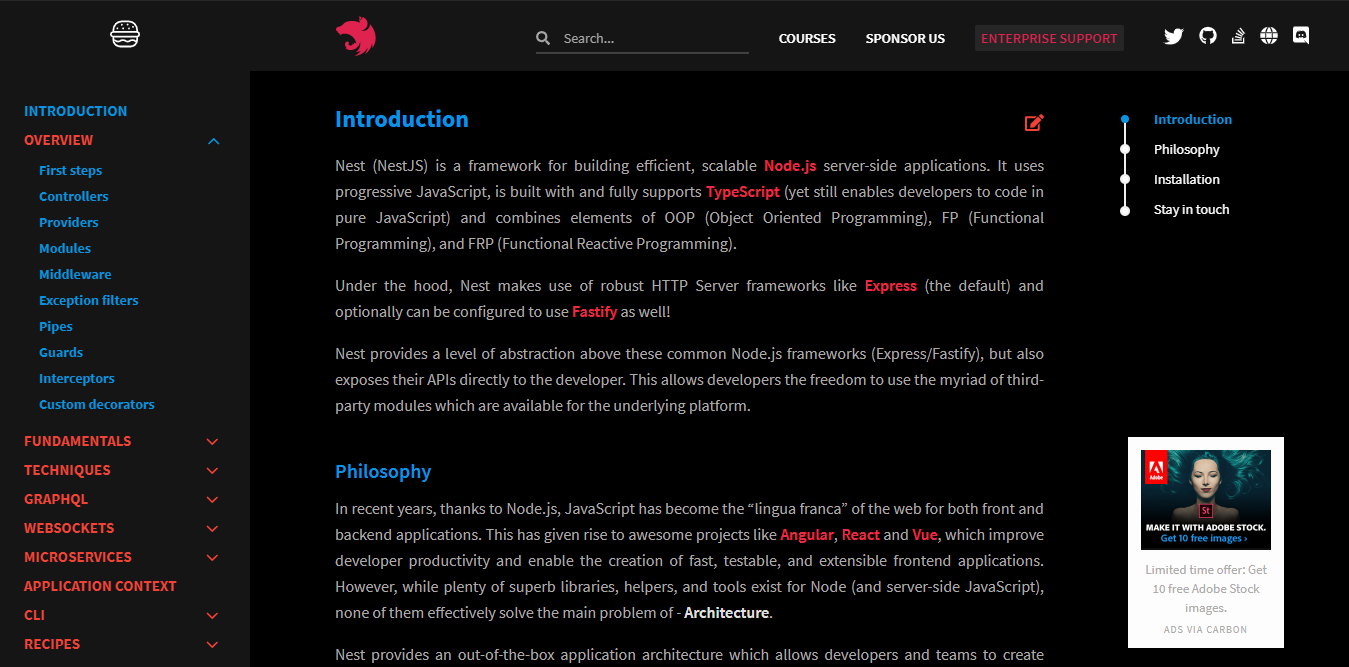Go to Pipes page
Viewport: 1349px width, 667px height.
click(56, 326)
